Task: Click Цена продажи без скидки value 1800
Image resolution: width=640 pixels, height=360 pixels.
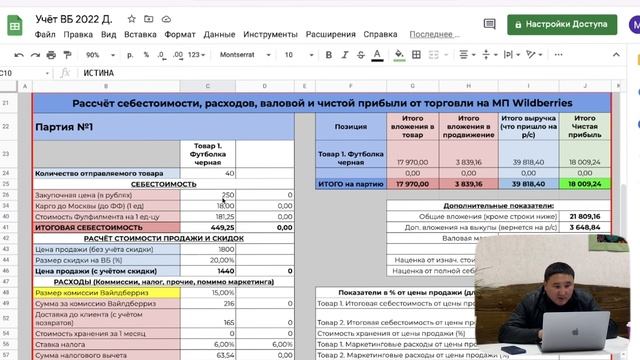Action: [x=207, y=249]
